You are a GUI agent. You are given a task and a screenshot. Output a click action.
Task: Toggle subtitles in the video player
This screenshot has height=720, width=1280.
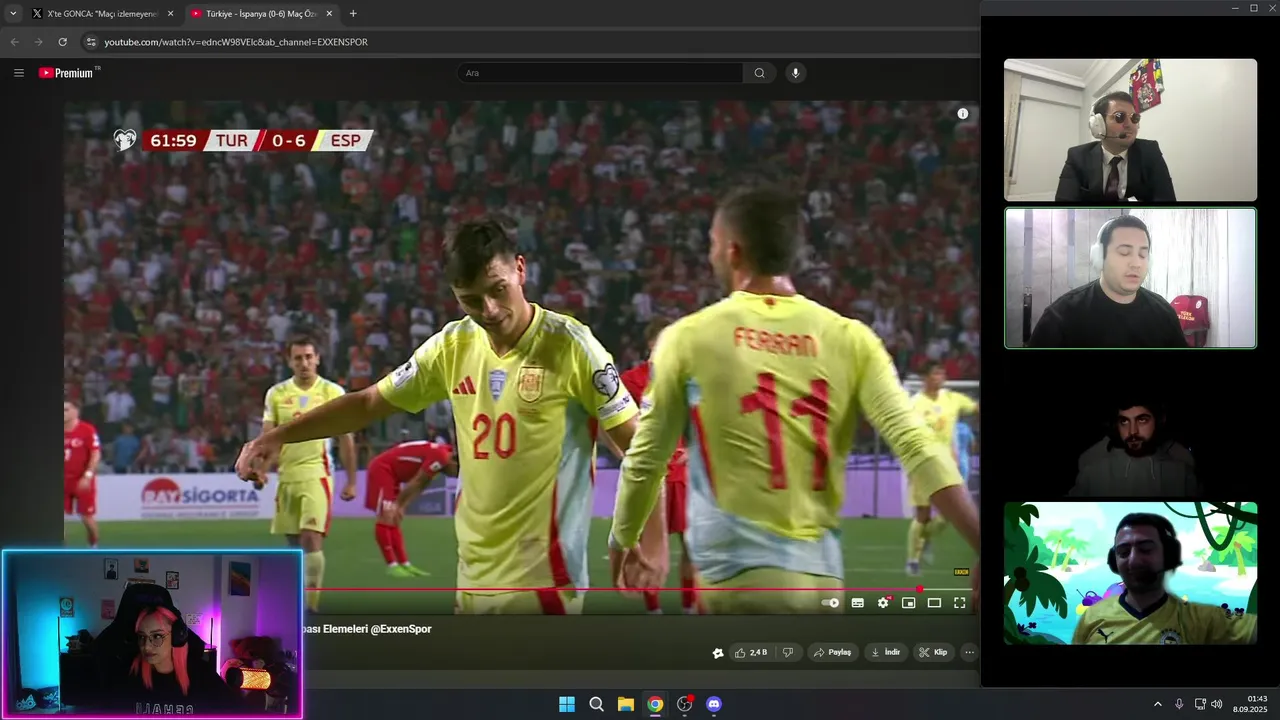pyautogui.click(x=858, y=603)
